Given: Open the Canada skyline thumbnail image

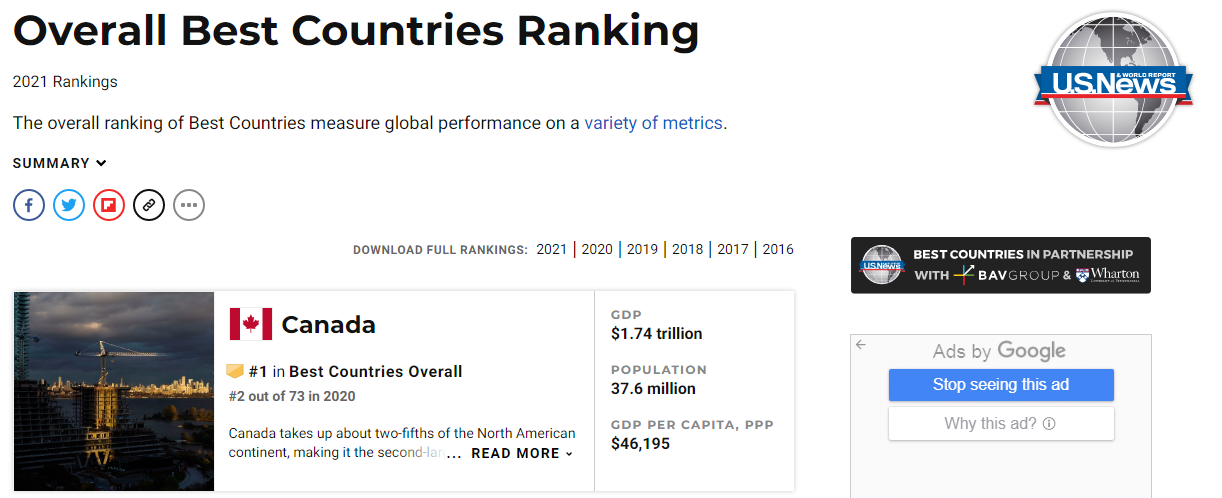Looking at the screenshot, I should pyautogui.click(x=114, y=392).
